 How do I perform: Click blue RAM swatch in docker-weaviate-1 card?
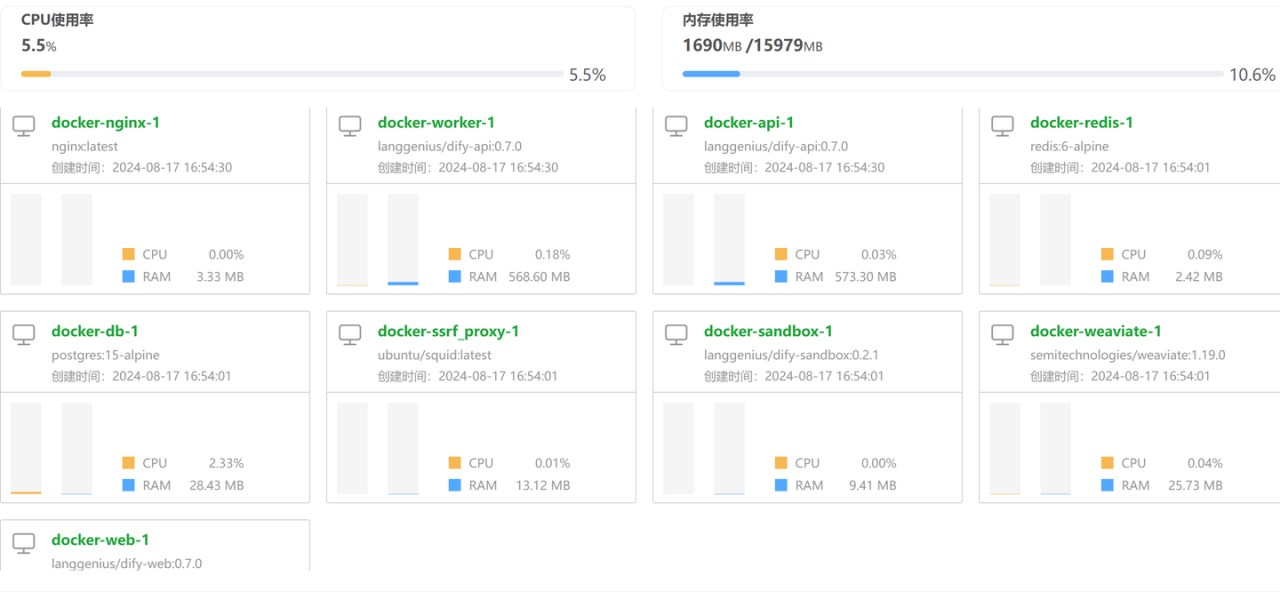click(x=1107, y=485)
